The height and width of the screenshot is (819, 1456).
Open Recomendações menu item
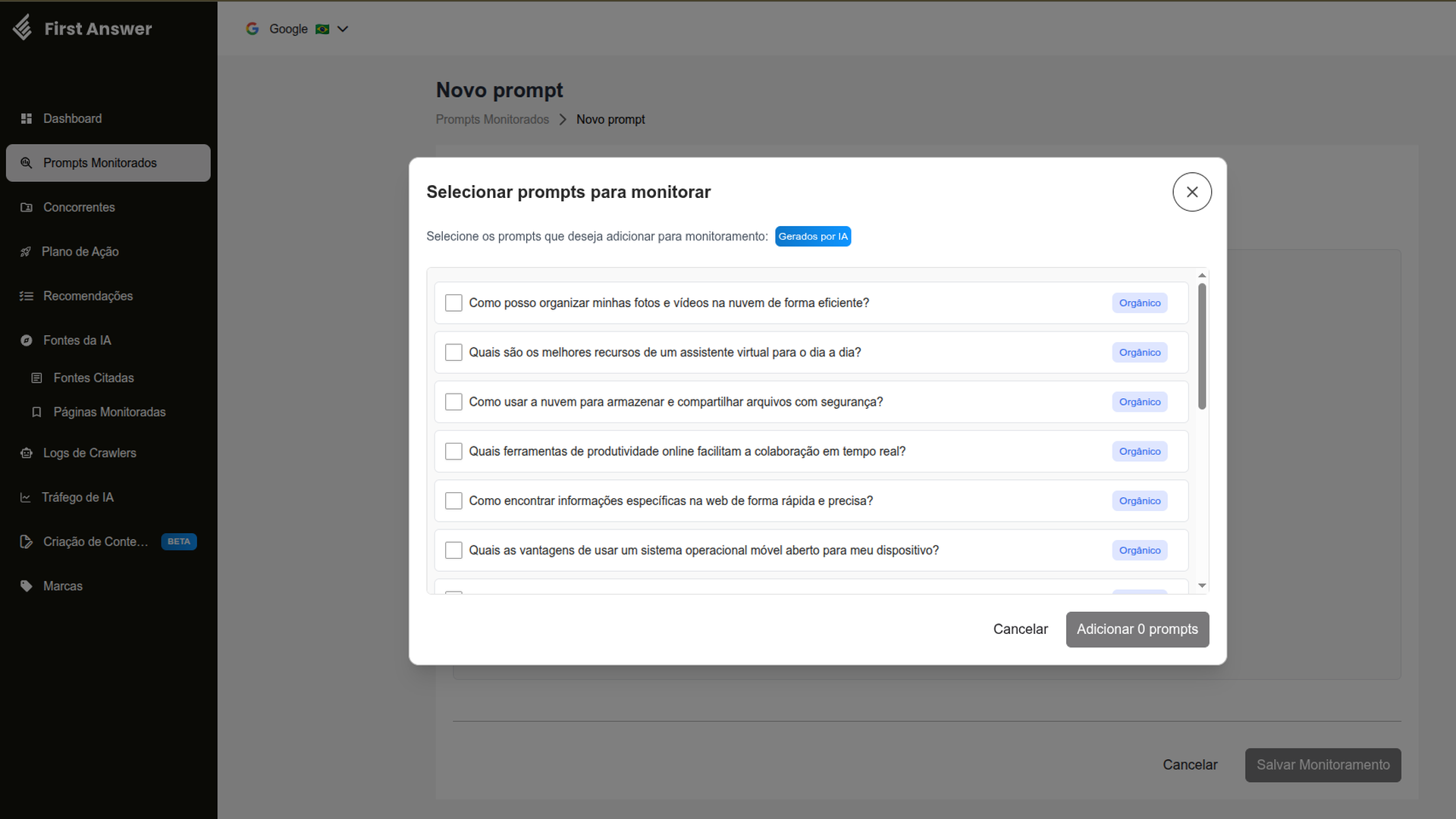click(108, 297)
